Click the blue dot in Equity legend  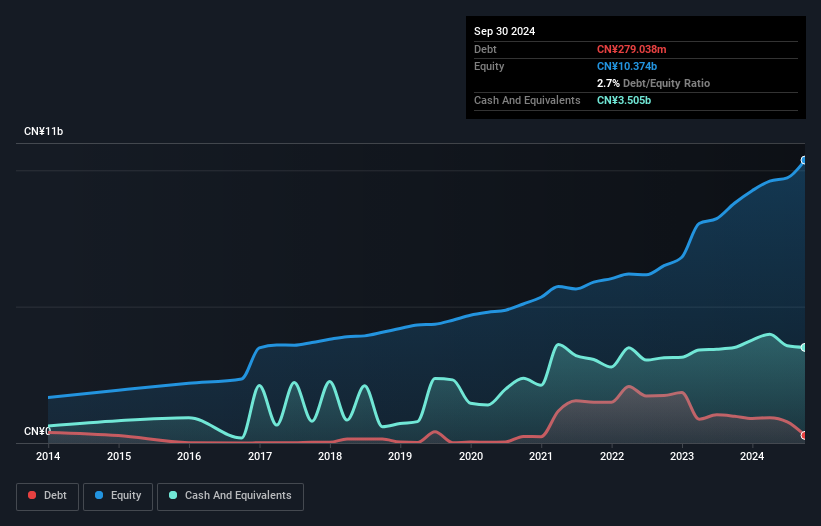pos(101,495)
